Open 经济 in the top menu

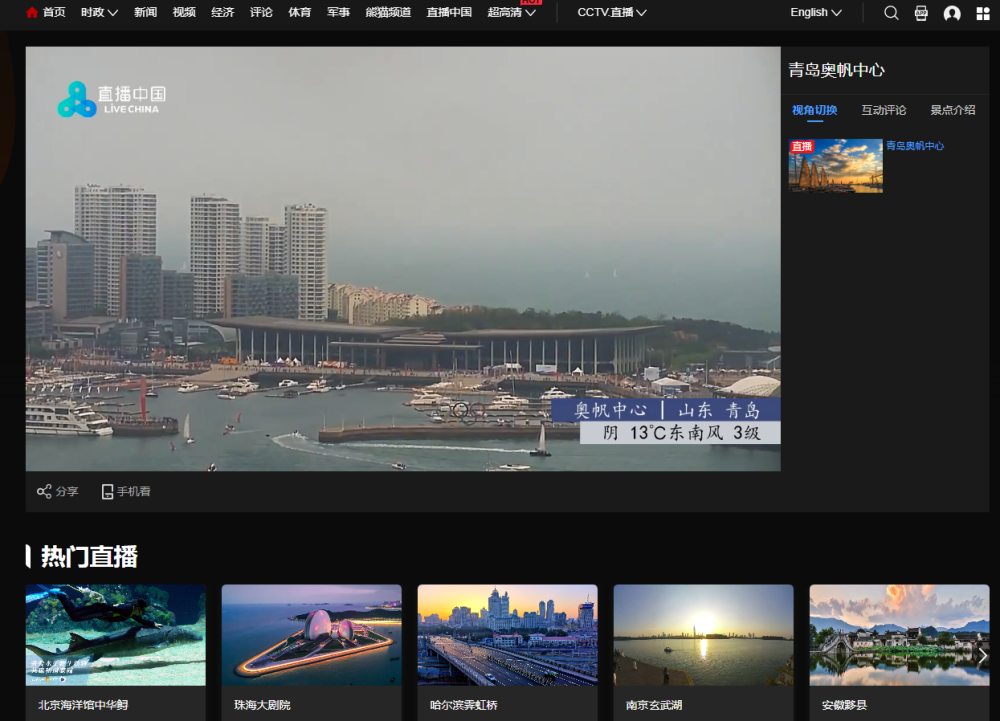point(223,12)
